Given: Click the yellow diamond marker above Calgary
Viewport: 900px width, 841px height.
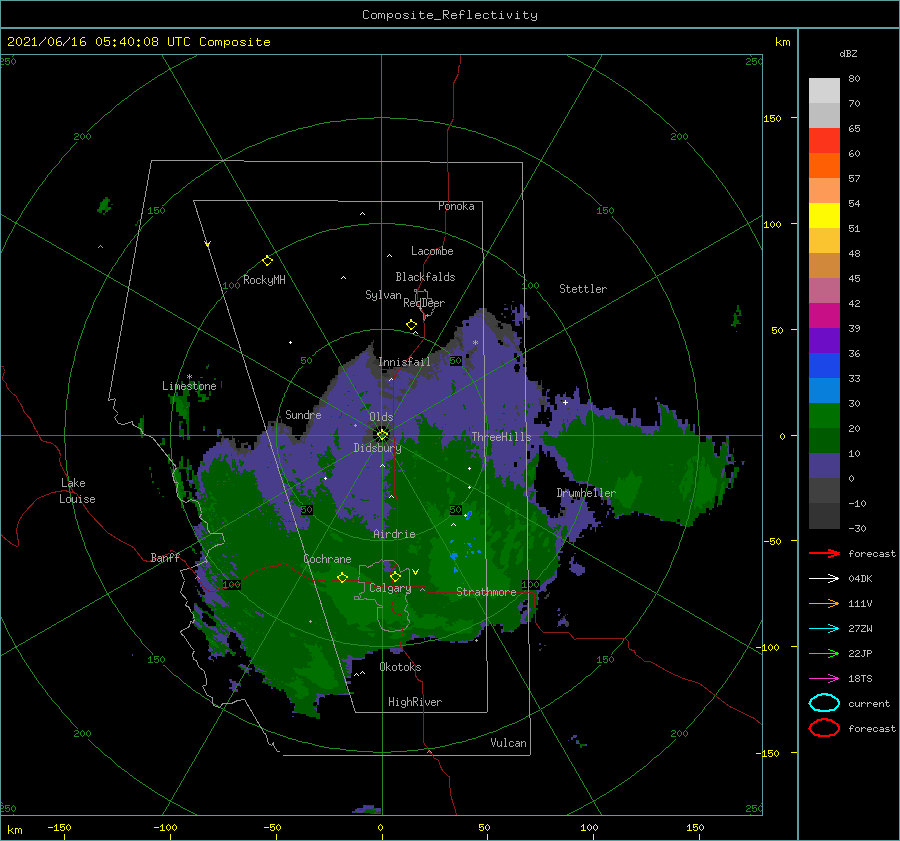Looking at the screenshot, I should [x=395, y=576].
